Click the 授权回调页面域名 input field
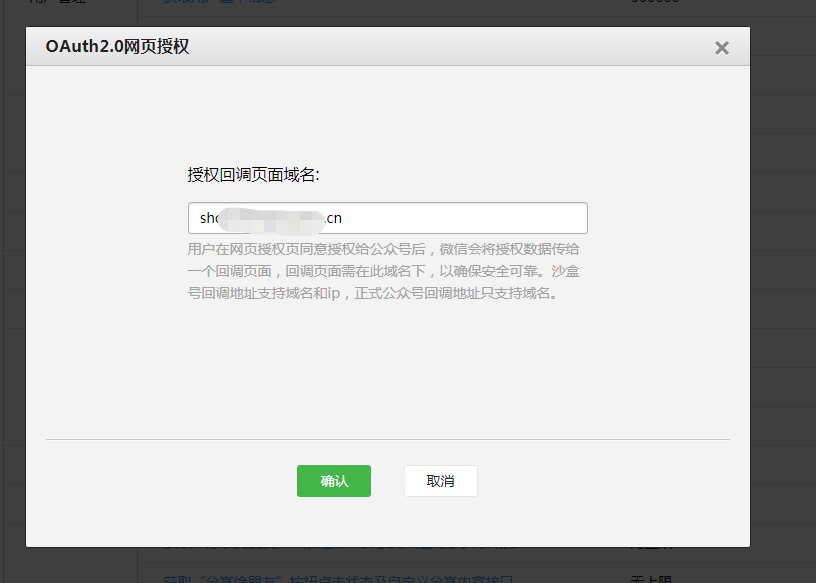 [x=388, y=218]
